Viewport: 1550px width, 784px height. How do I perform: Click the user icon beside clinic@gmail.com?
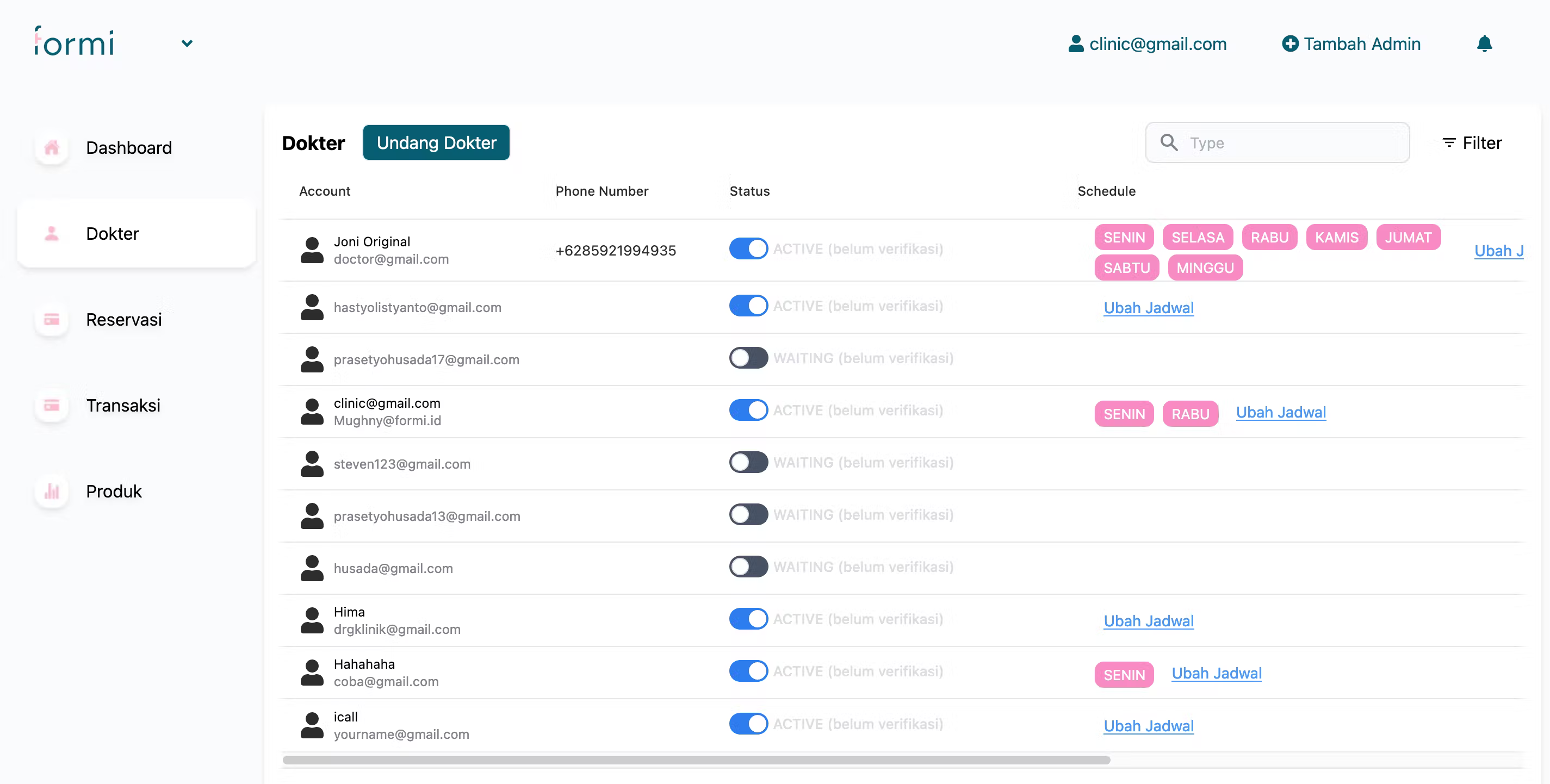pos(1075,44)
